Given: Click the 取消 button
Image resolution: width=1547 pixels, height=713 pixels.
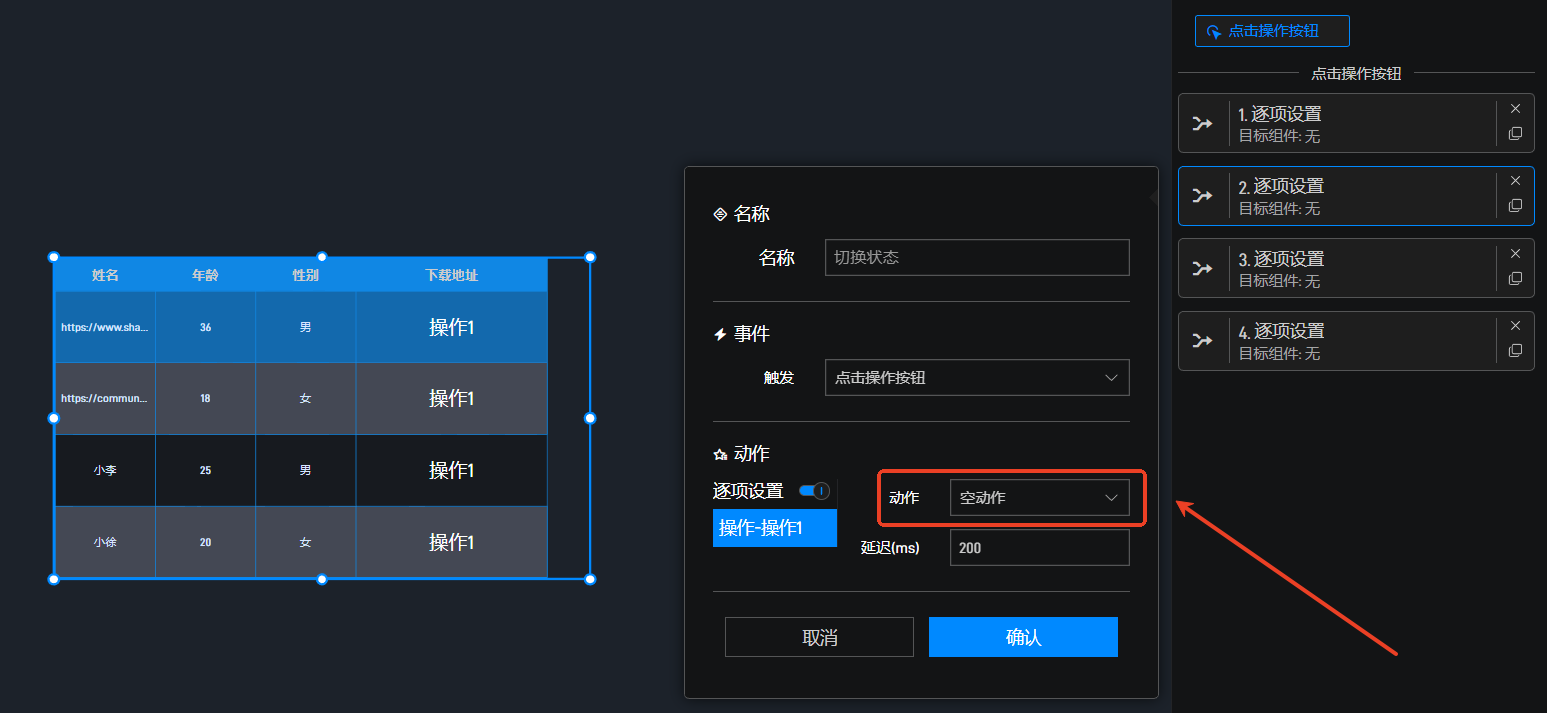Looking at the screenshot, I should [x=819, y=637].
